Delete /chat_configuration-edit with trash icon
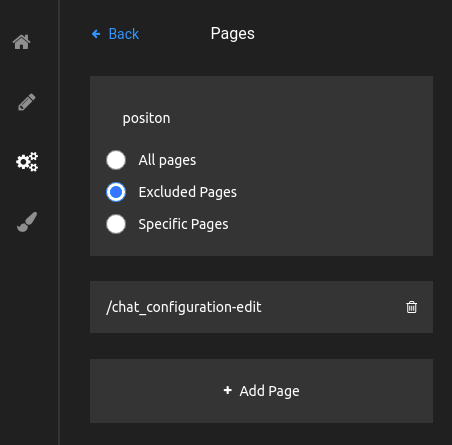Viewport: 452px width, 445px height. pos(411,307)
